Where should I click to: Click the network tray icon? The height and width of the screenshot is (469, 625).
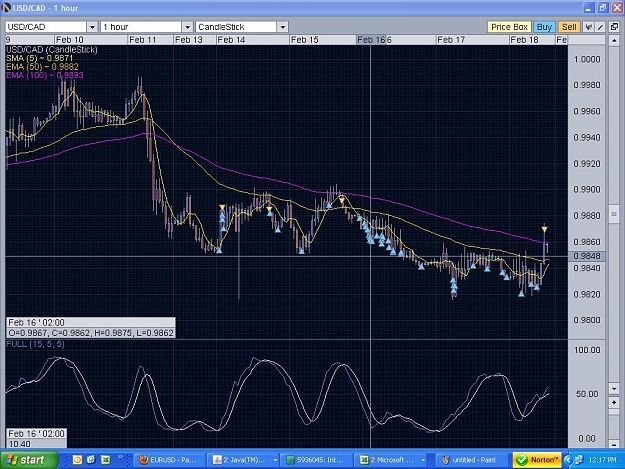[578, 460]
